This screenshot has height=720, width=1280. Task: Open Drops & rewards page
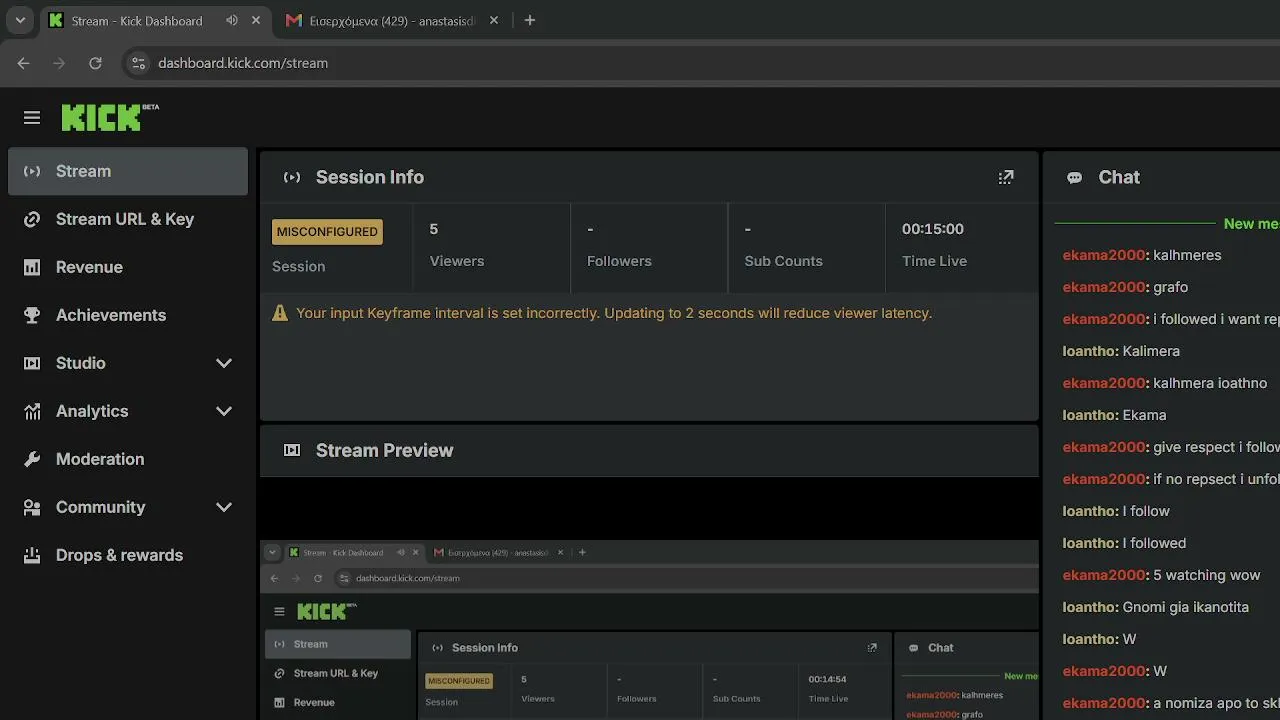(x=128, y=555)
